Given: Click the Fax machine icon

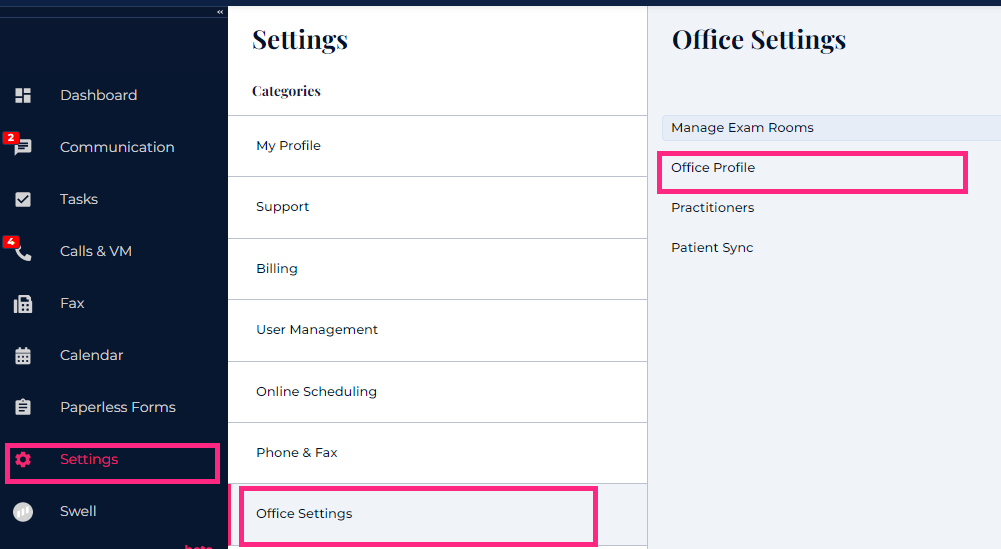Looking at the screenshot, I should pyautogui.click(x=23, y=304).
